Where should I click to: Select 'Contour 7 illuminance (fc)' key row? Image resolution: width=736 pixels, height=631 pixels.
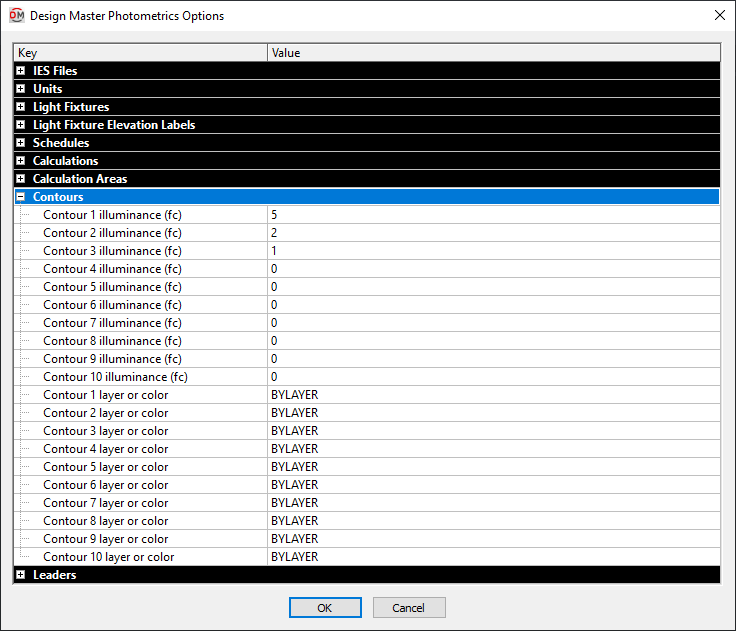112,323
